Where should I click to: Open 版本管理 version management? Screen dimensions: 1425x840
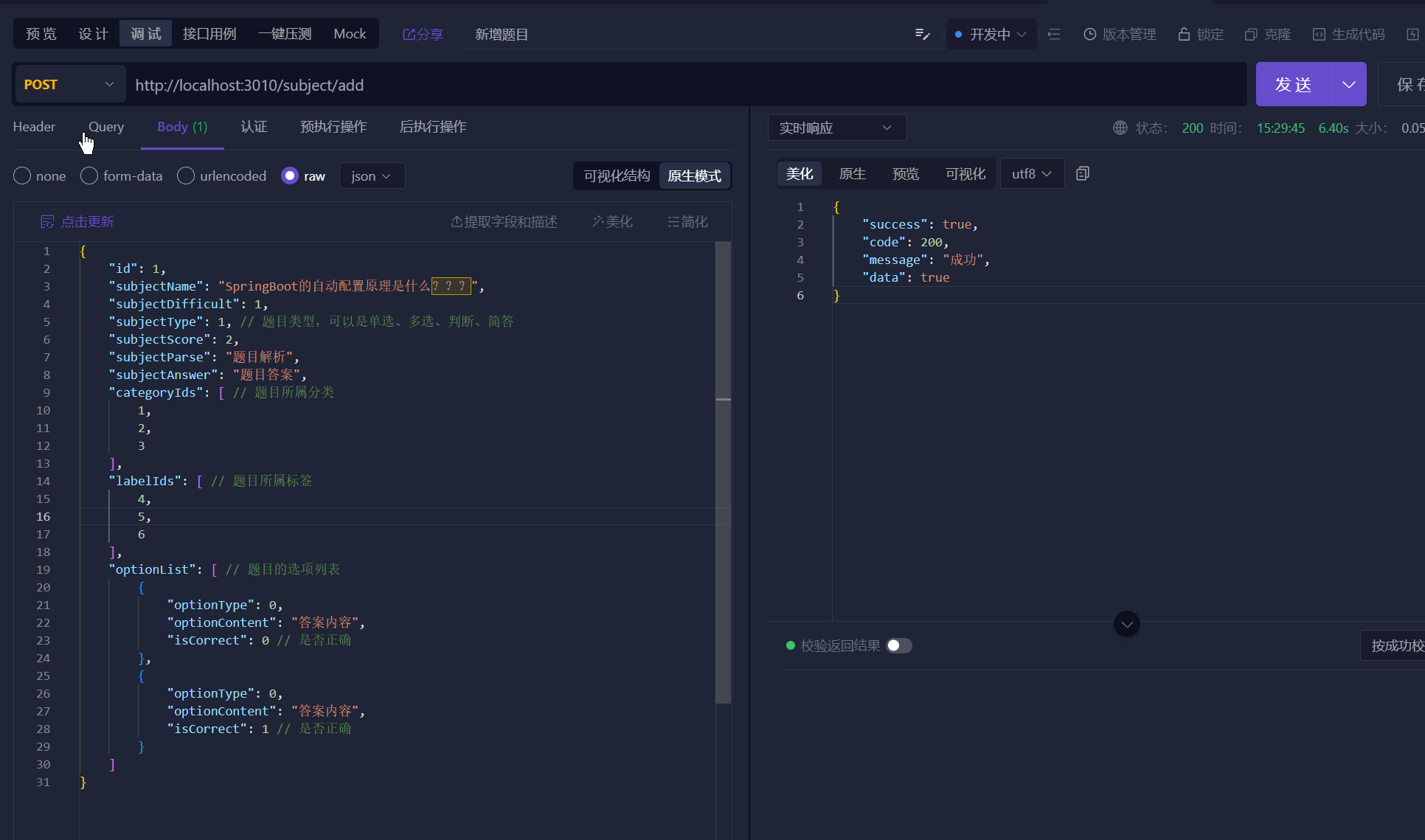tap(1120, 34)
